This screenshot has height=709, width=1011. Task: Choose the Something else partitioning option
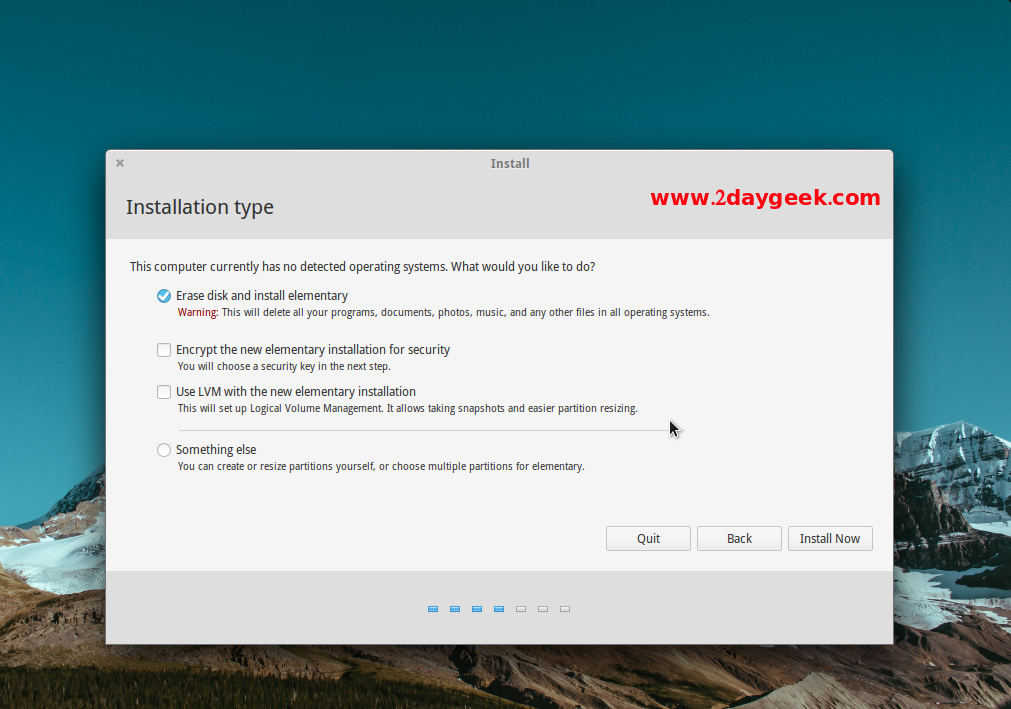tap(164, 450)
